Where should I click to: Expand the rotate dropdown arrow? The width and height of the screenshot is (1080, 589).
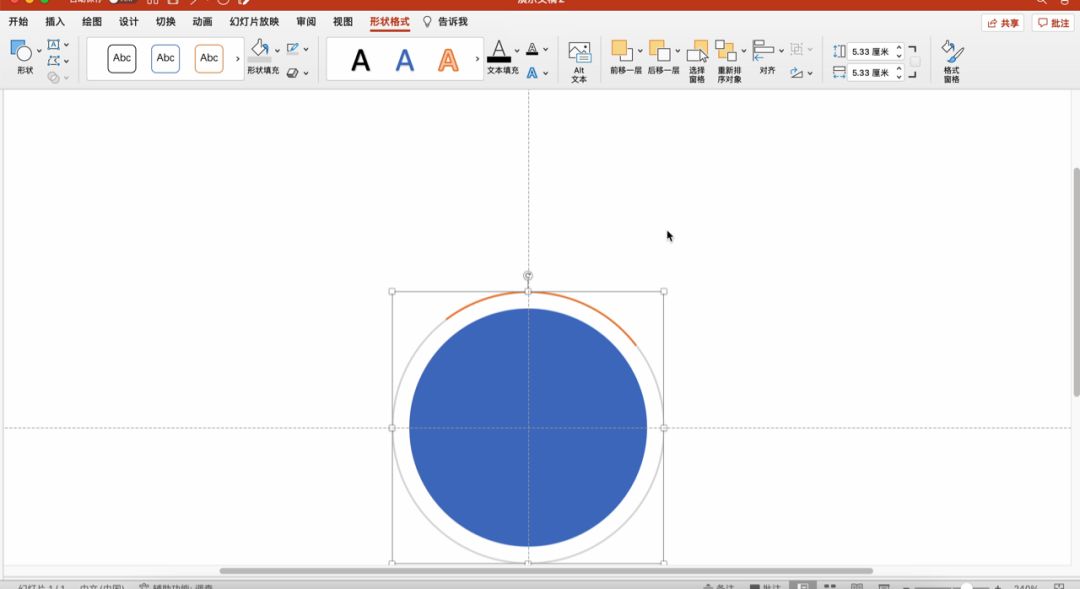click(x=810, y=73)
